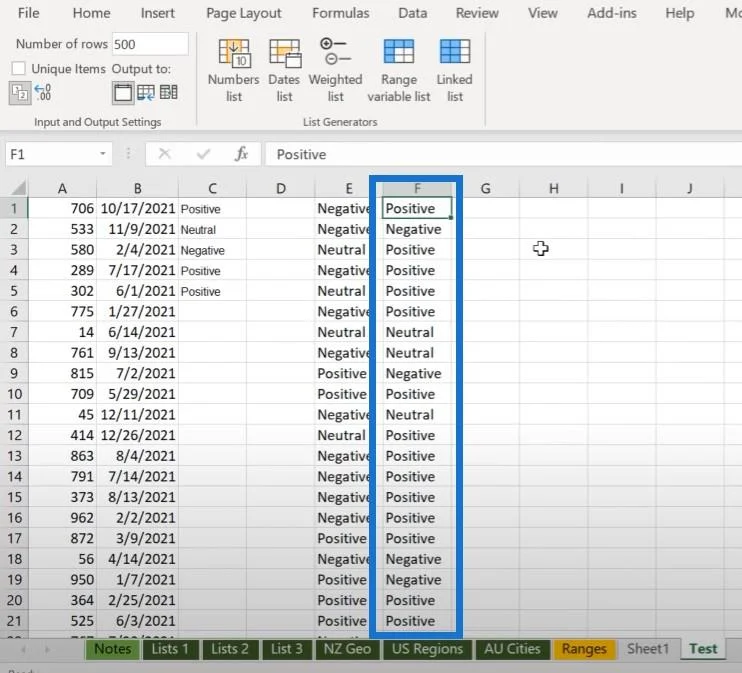The image size is (742, 673).
Task: Open the Dates list generator
Action: pos(284,71)
